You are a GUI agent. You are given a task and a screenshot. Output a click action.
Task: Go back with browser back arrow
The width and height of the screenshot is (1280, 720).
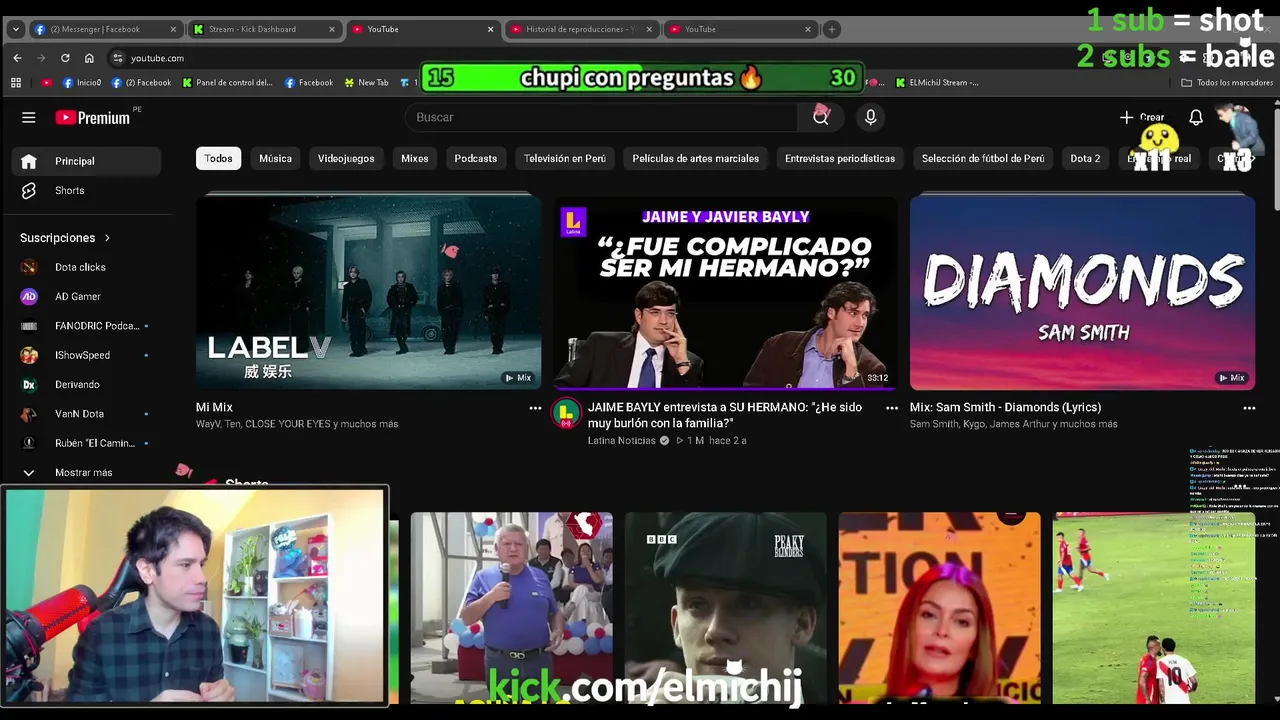17,58
